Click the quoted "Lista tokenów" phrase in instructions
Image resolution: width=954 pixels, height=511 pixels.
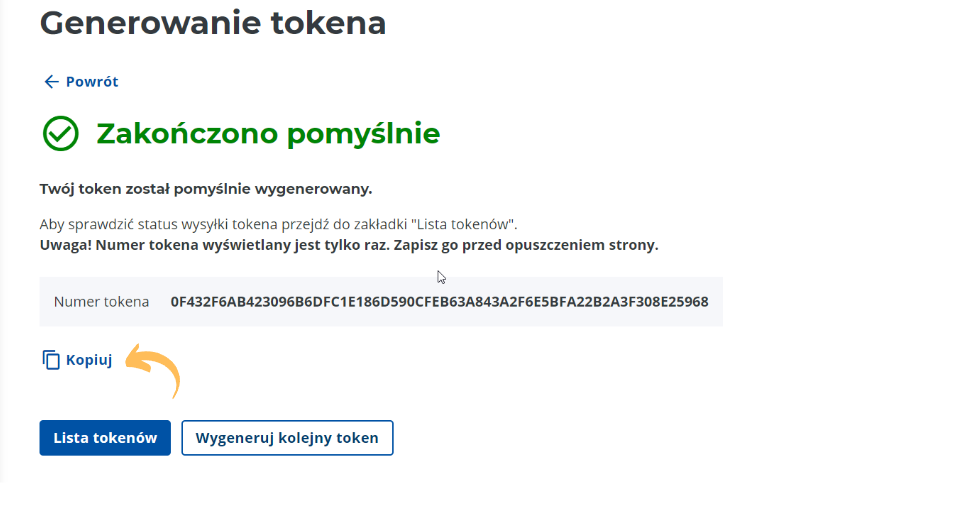(464, 224)
